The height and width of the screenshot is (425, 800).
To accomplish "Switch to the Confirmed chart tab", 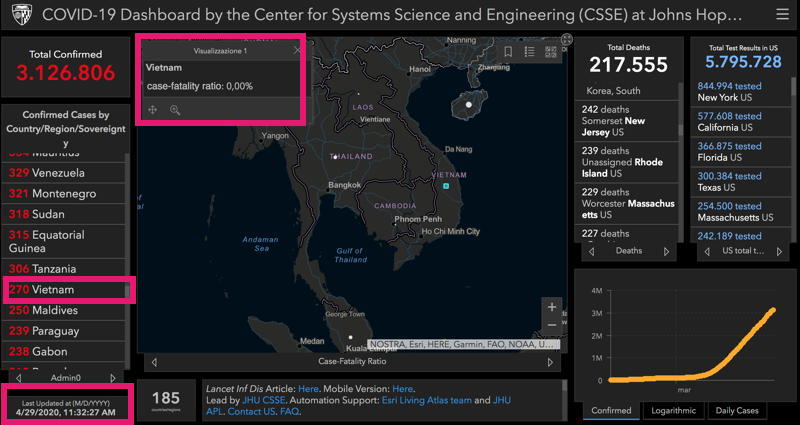I will click(611, 411).
